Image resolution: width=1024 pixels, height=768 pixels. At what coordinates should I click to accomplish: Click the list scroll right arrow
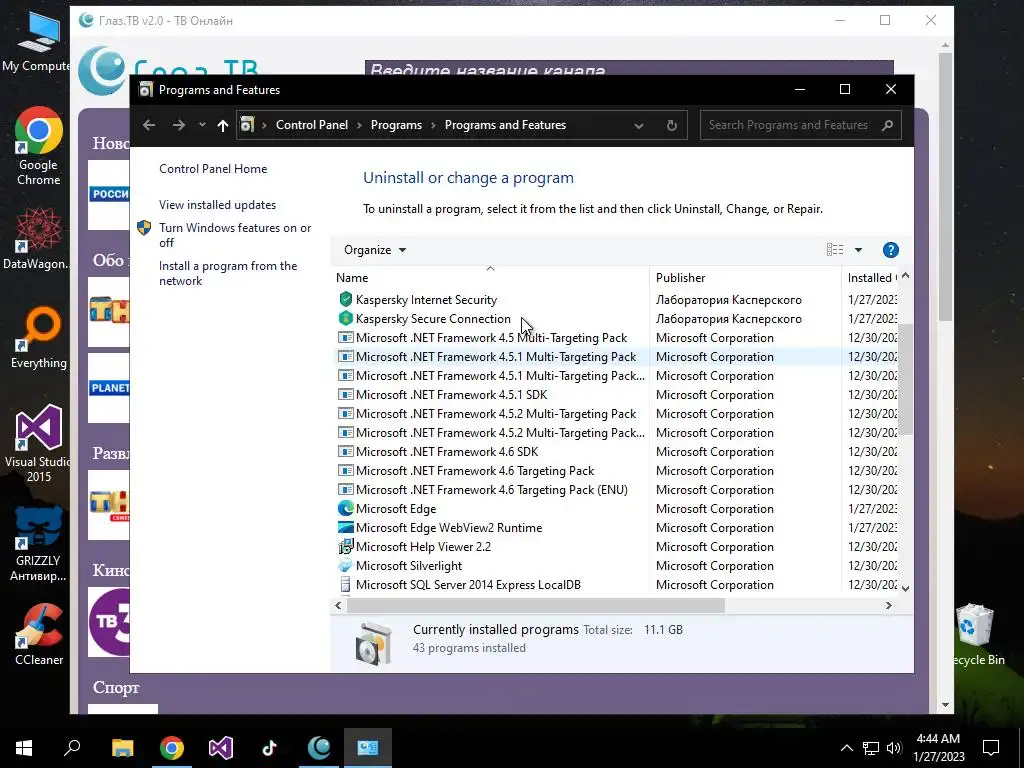[888, 605]
